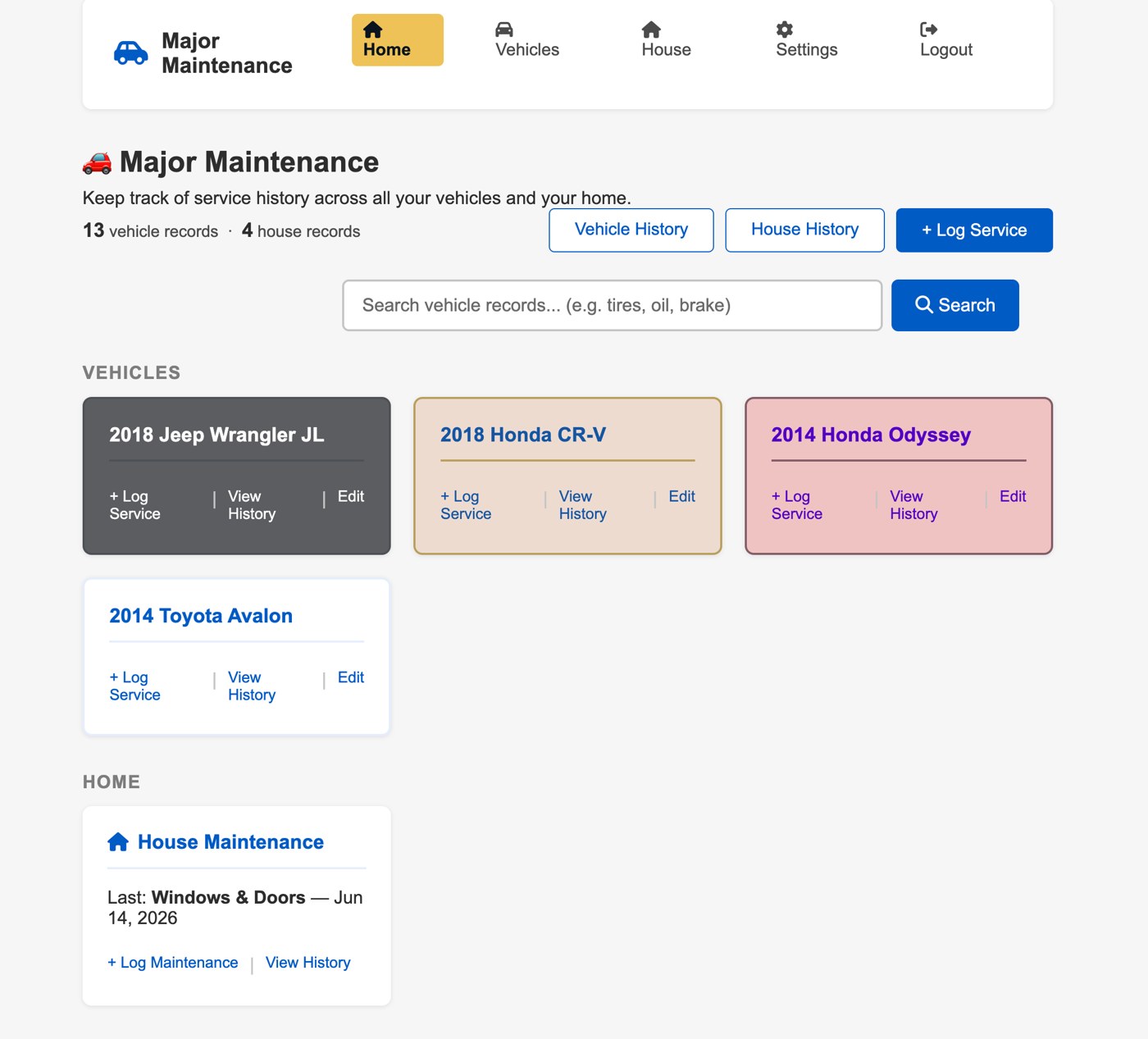Image resolution: width=1148 pixels, height=1039 pixels.
Task: Open Vehicle History button
Action: pos(631,230)
